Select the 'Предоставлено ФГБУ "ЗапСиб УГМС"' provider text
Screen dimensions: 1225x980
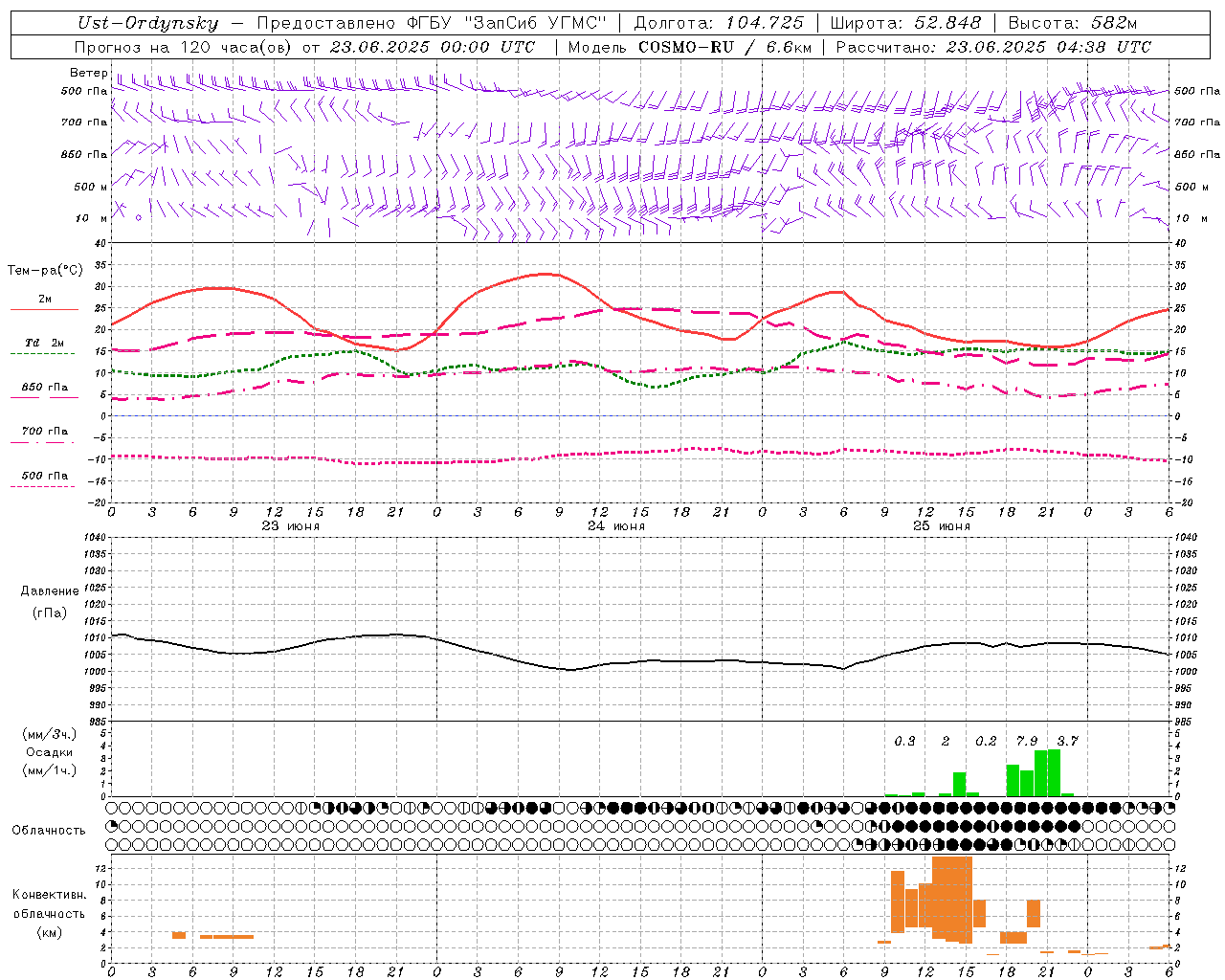(x=432, y=23)
